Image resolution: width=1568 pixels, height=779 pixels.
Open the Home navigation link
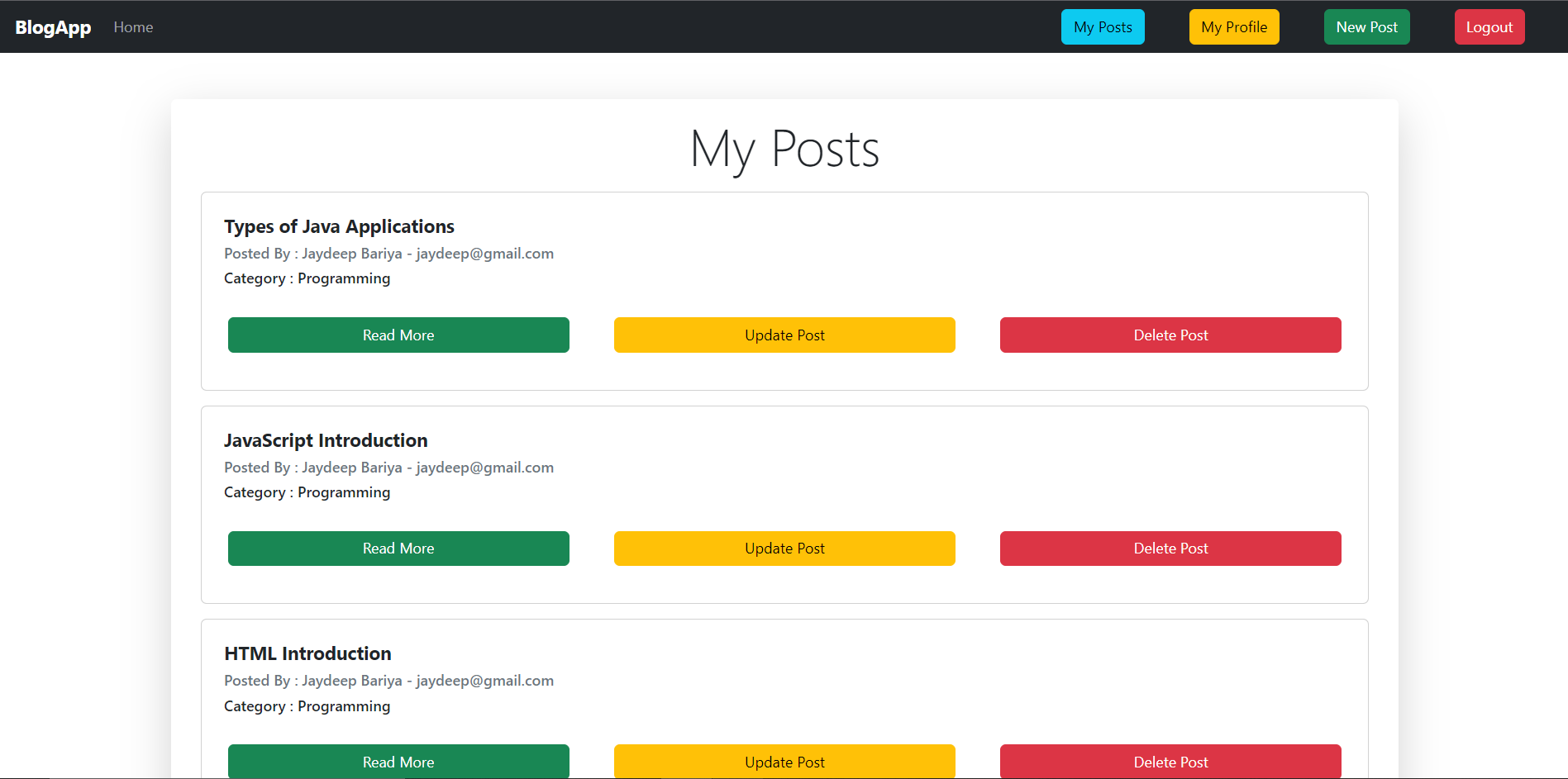tap(133, 26)
